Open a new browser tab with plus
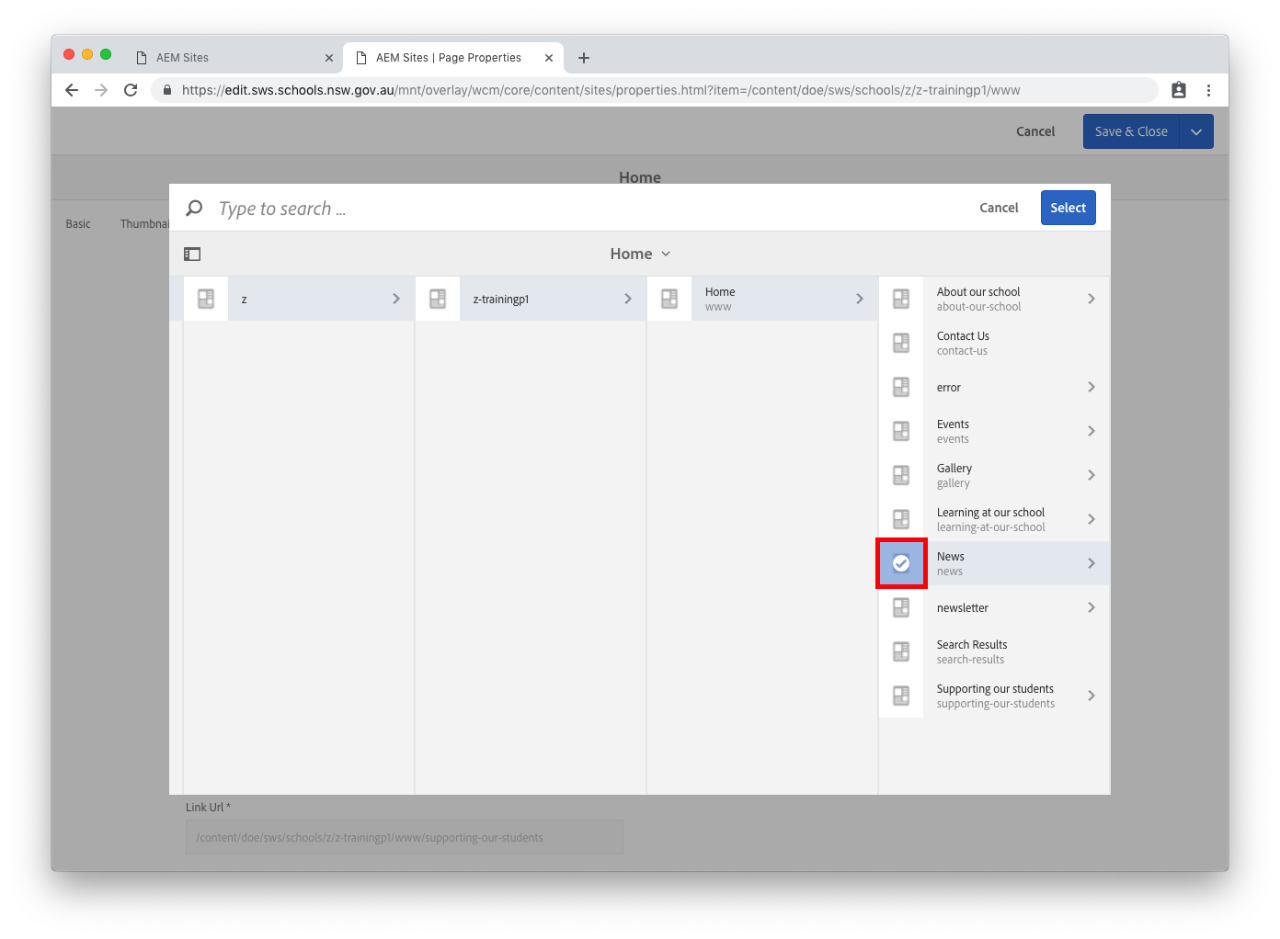This screenshot has width=1280, height=939. click(x=584, y=58)
